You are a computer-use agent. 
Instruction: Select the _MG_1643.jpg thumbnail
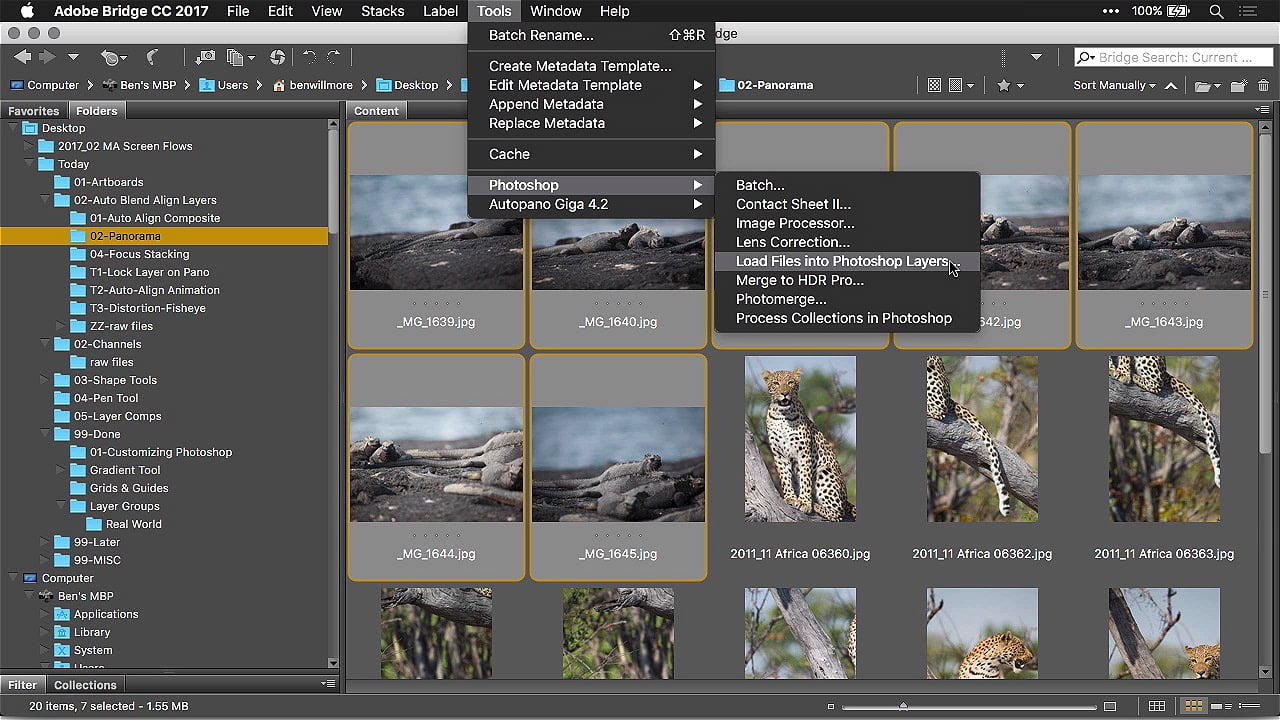point(1164,235)
